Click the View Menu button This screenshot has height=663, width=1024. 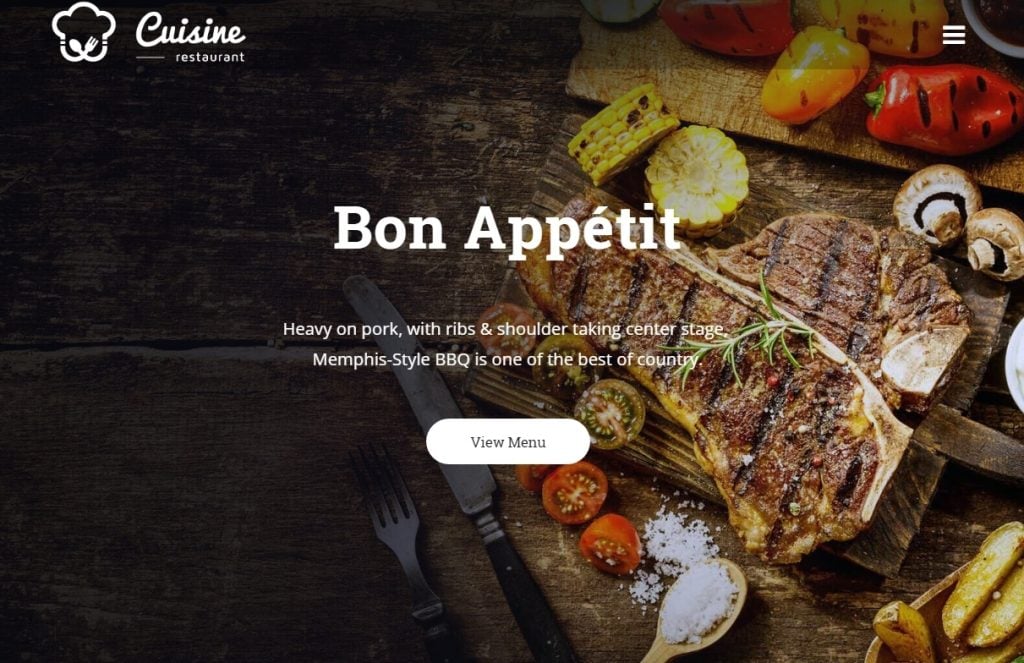click(507, 442)
